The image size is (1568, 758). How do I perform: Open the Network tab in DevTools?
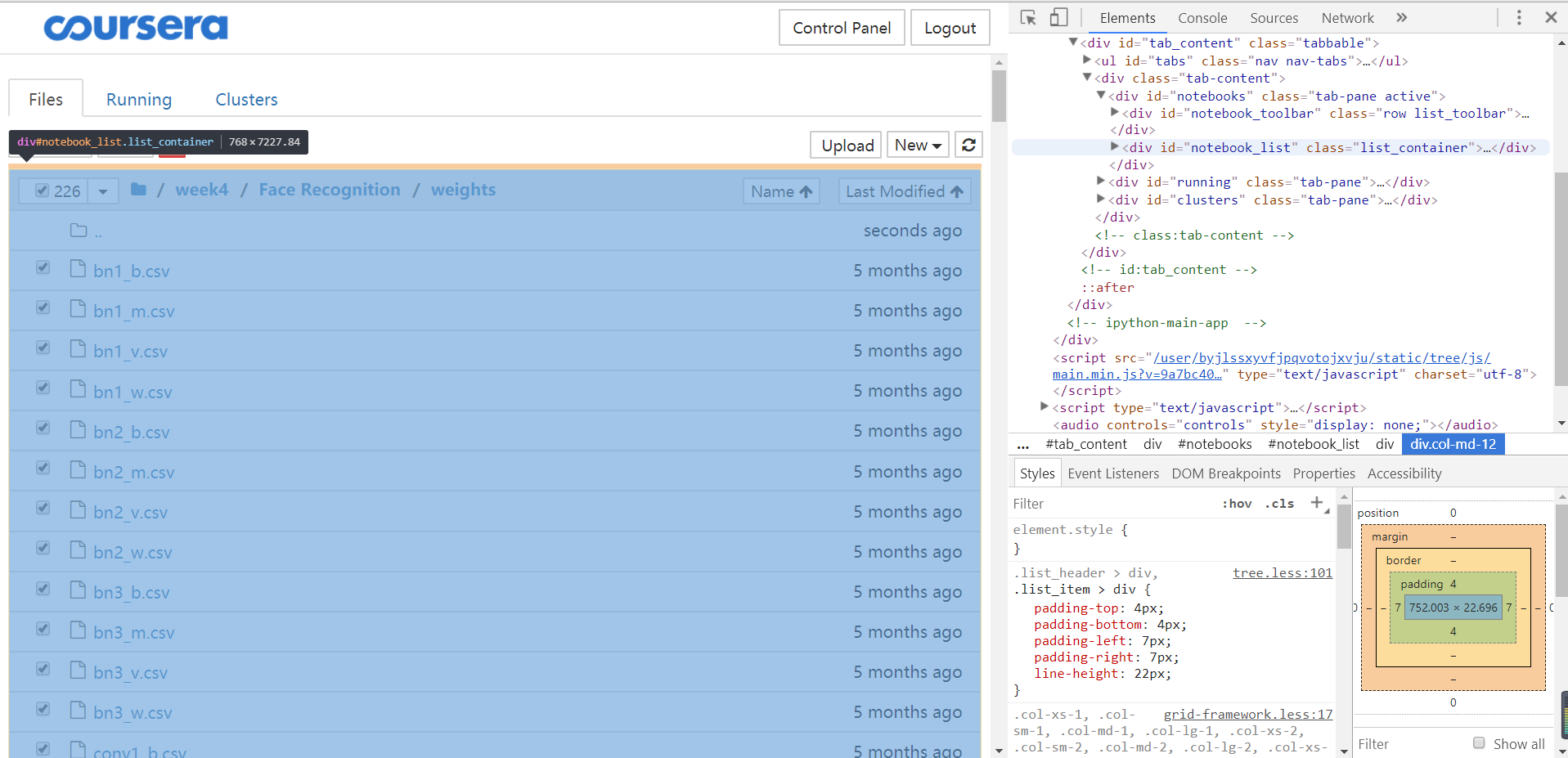tap(1348, 18)
